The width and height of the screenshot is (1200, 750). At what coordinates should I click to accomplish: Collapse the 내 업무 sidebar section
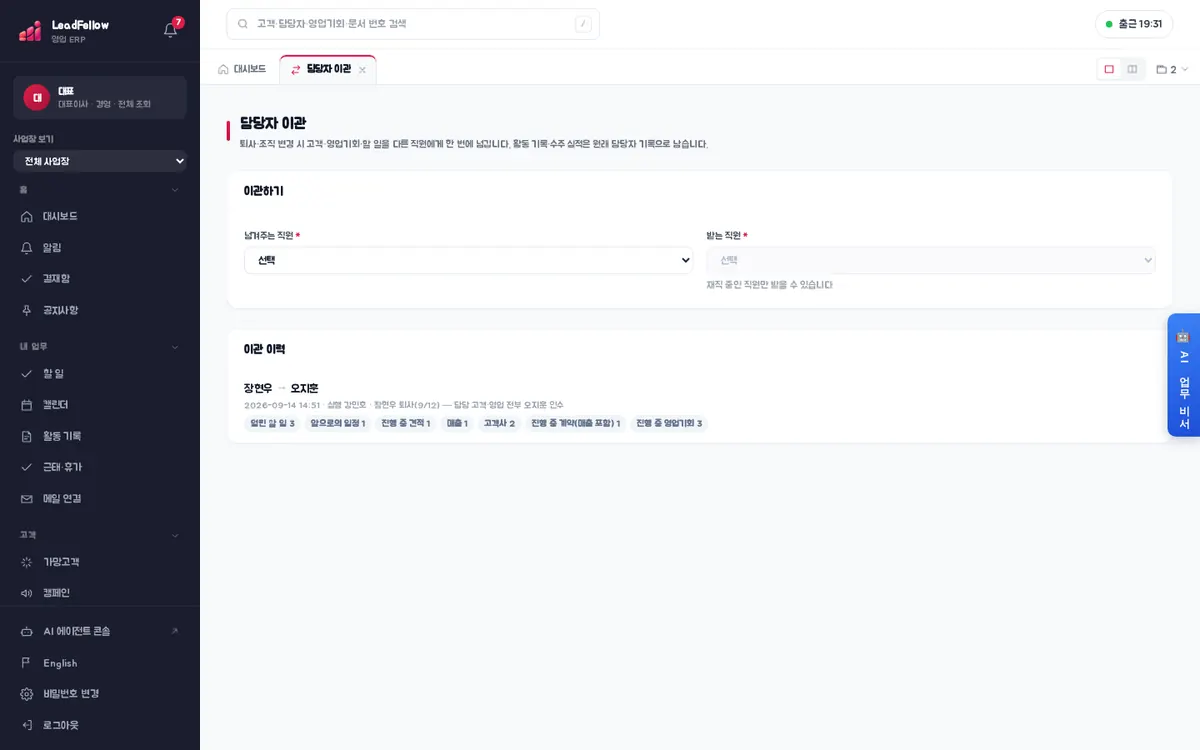[x=100, y=347]
